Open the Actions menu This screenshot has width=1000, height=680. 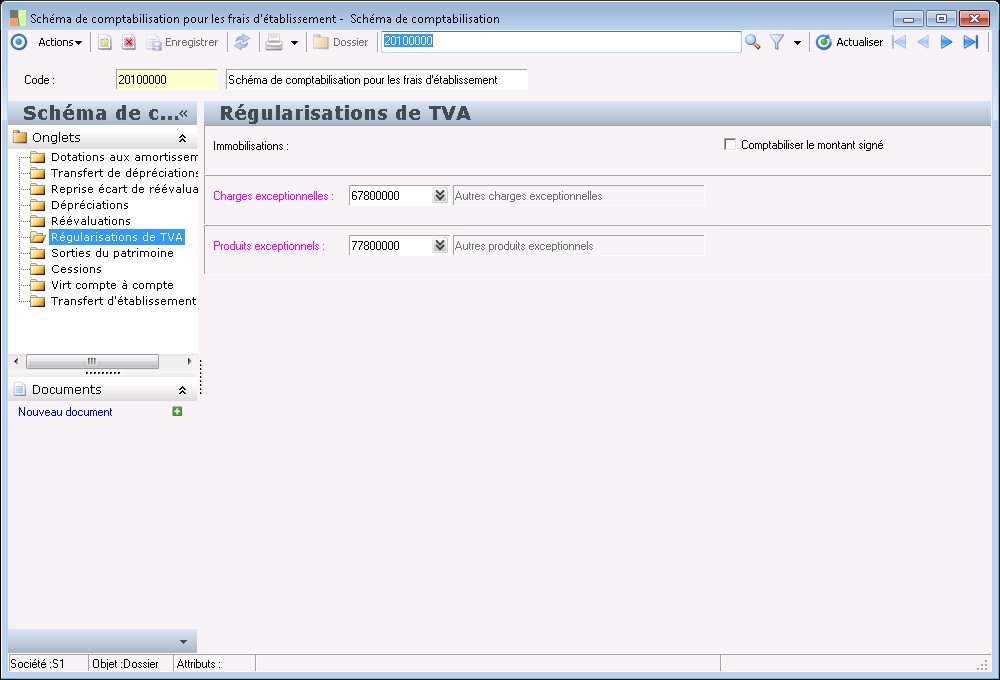coord(60,42)
